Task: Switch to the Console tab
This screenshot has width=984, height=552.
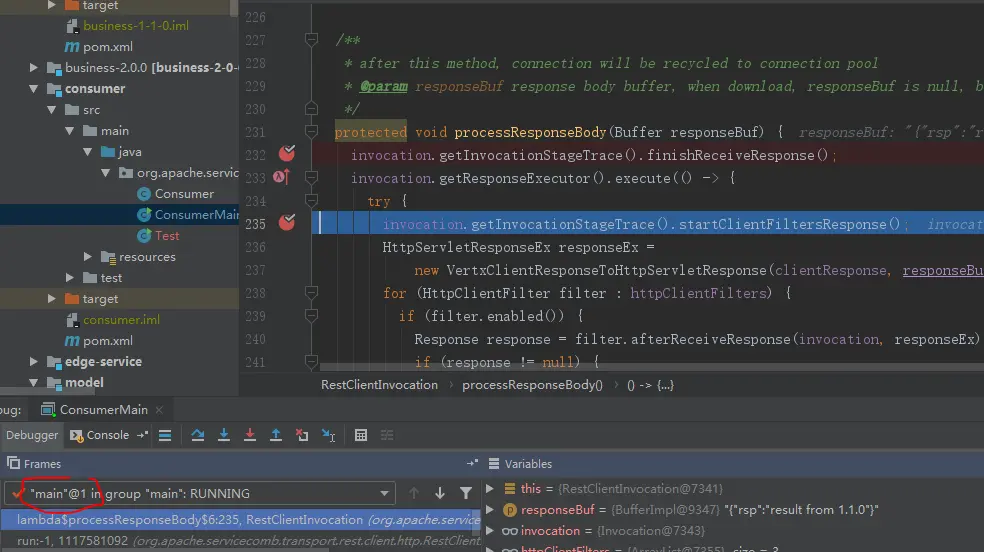Action: [108, 435]
